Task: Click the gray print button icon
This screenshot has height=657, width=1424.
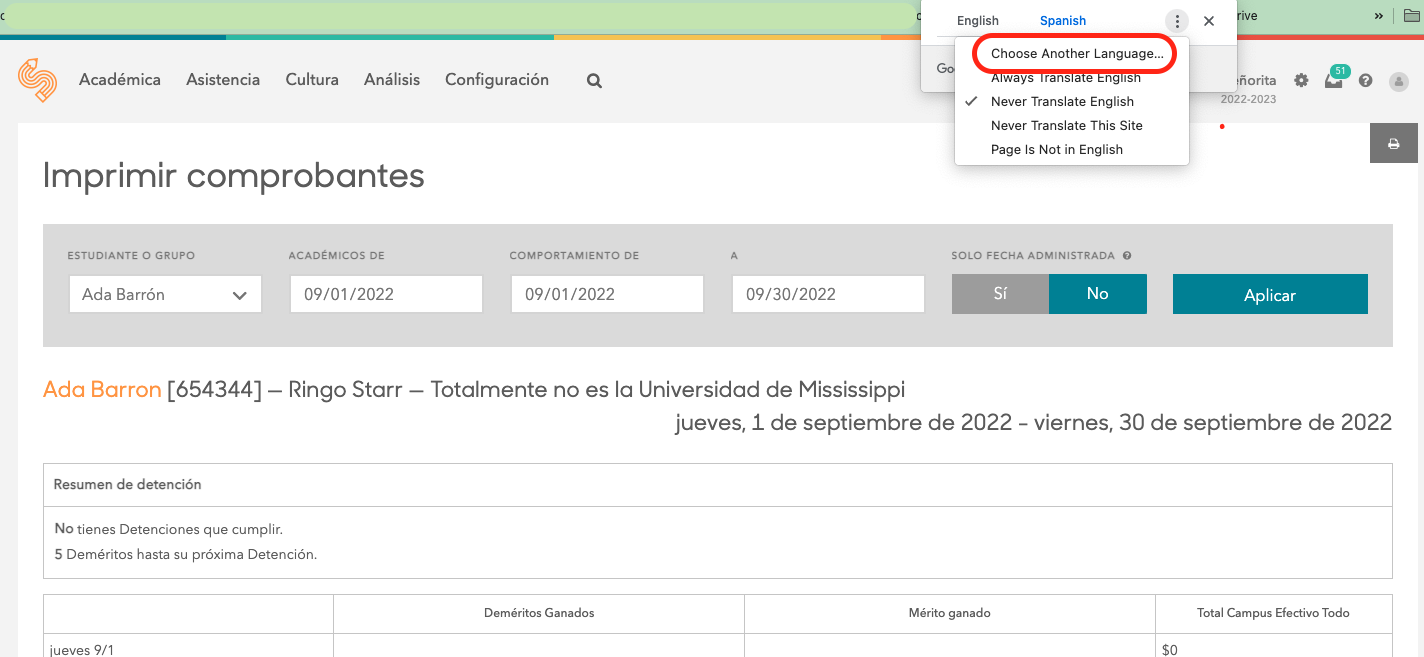Action: click(x=1393, y=144)
